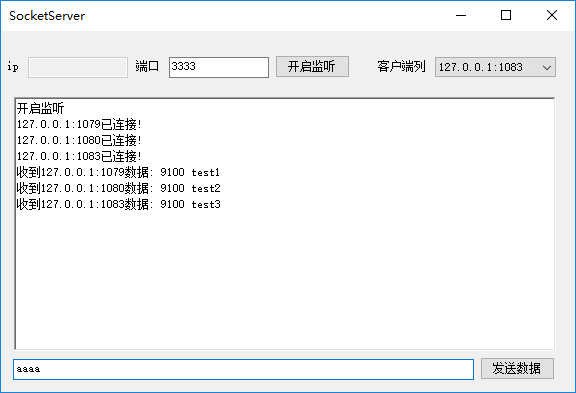Click the 端口 label
The height and width of the screenshot is (393, 576).
(x=147, y=66)
